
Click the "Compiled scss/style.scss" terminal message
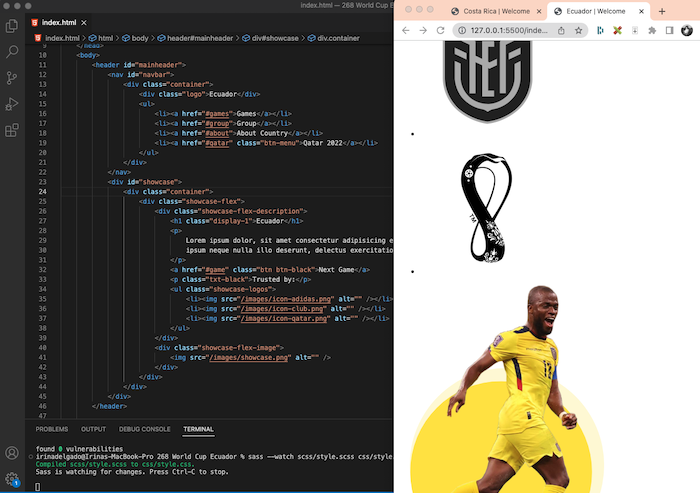(115, 464)
